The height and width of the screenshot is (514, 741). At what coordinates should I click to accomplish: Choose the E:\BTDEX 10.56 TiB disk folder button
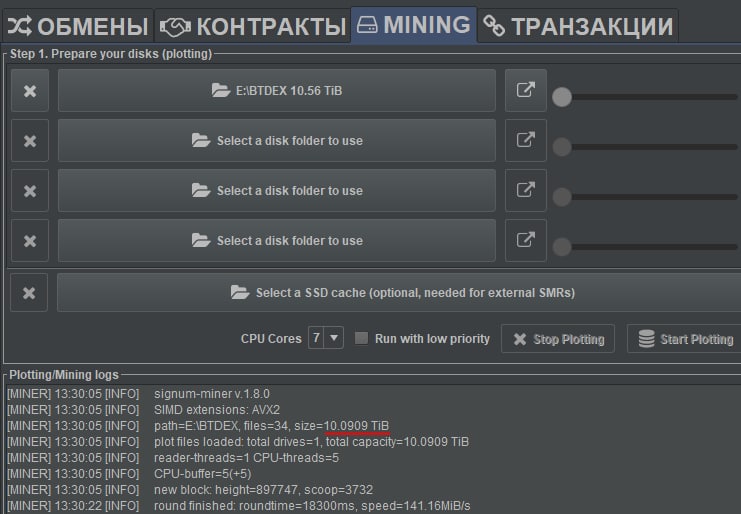click(x=277, y=91)
